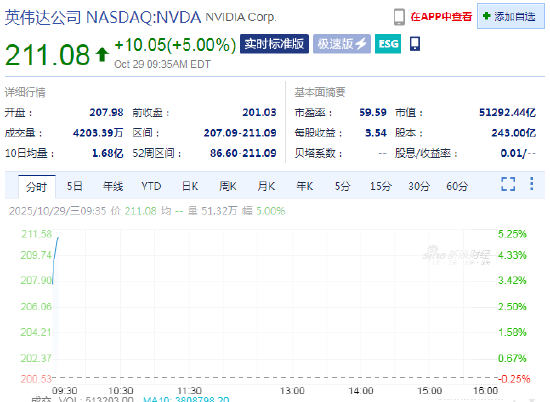Click the 市盈率 value 59.59

pyautogui.click(x=373, y=112)
